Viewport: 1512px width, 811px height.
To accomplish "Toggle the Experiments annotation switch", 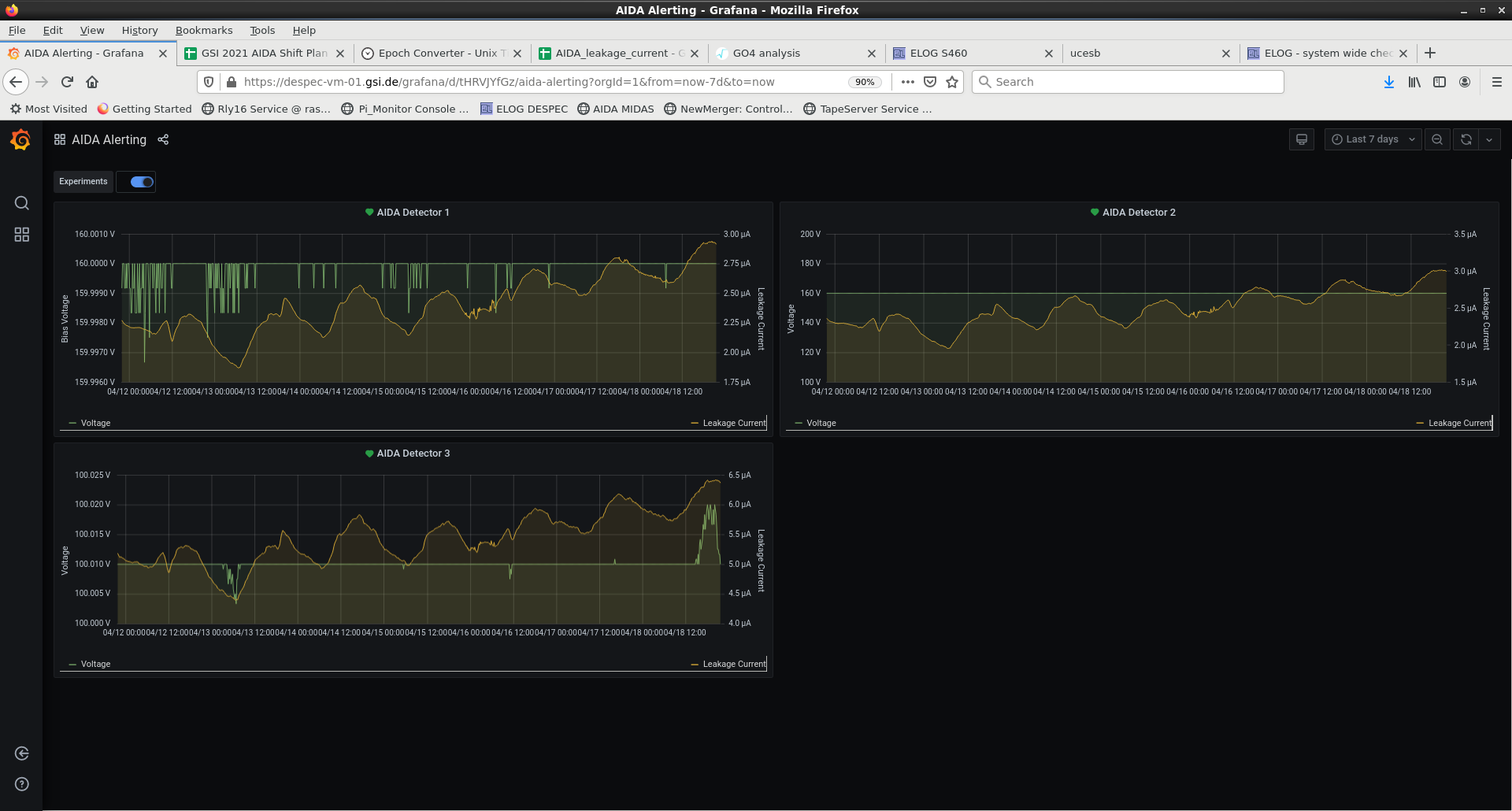I will (142, 182).
